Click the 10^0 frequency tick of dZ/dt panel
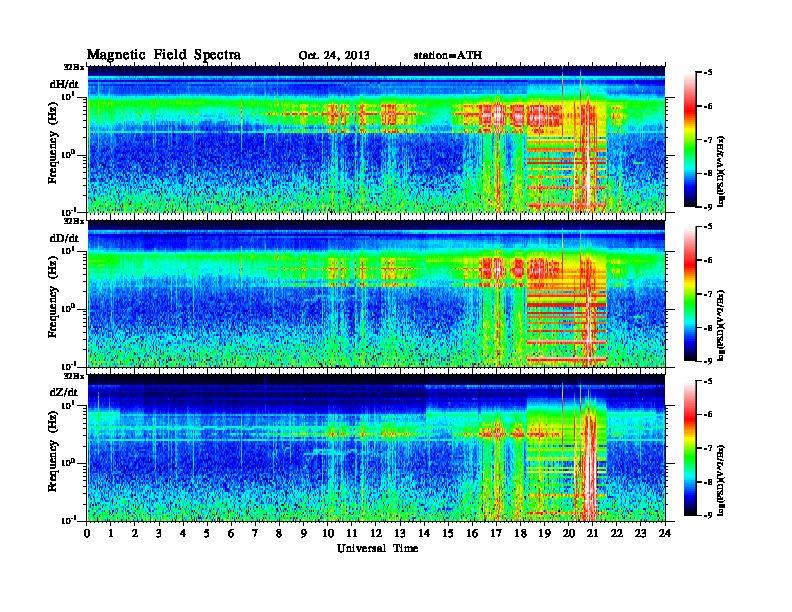Image resolution: width=792 pixels, height=612 pixels. point(68,463)
